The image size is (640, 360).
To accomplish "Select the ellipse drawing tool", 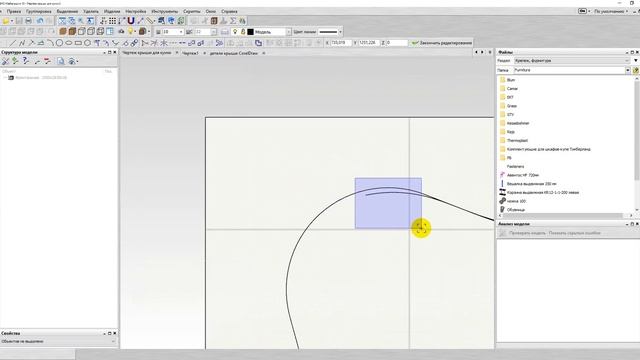I will point(69,43).
